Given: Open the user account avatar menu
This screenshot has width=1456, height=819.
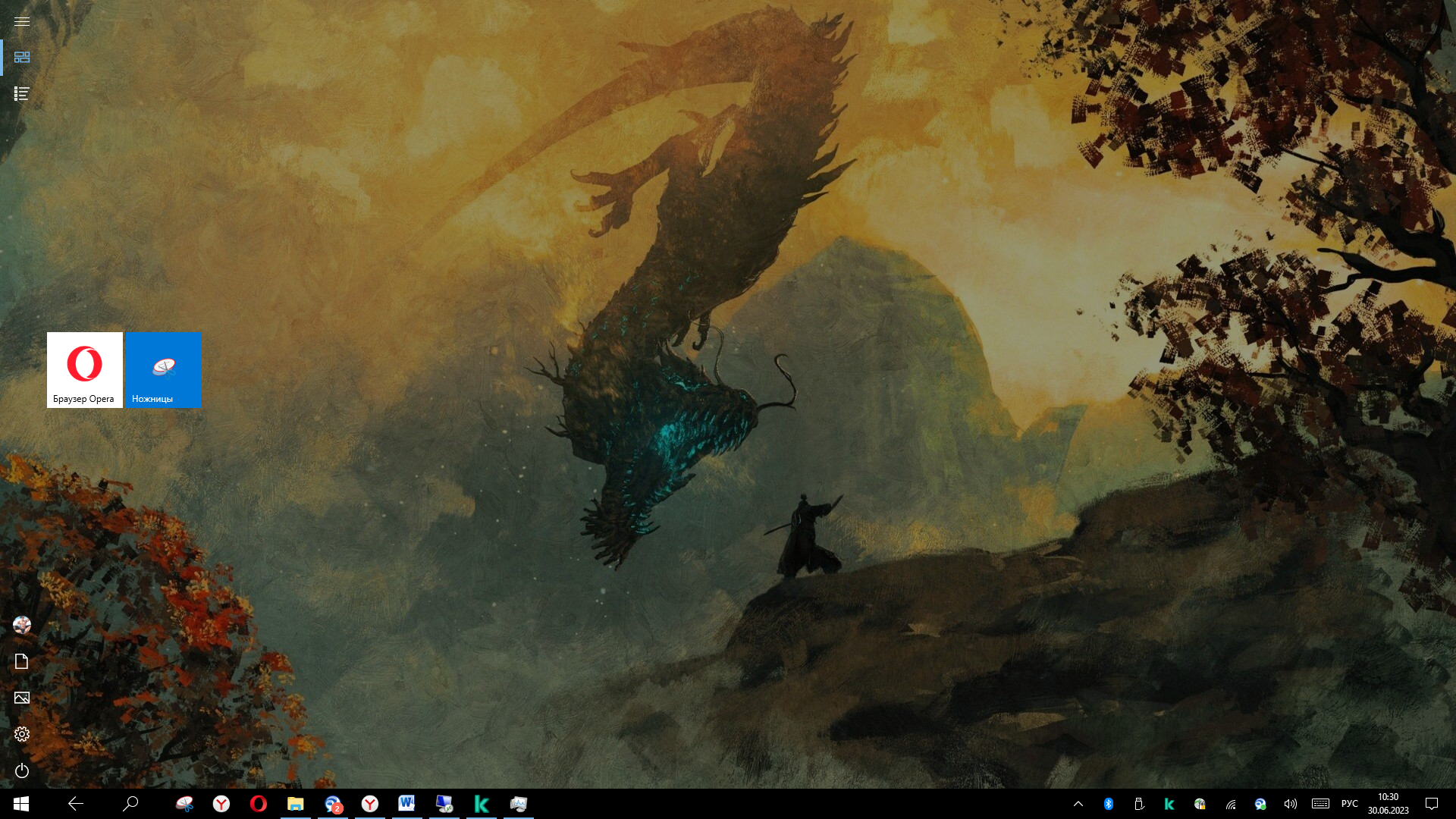Looking at the screenshot, I should click(22, 625).
